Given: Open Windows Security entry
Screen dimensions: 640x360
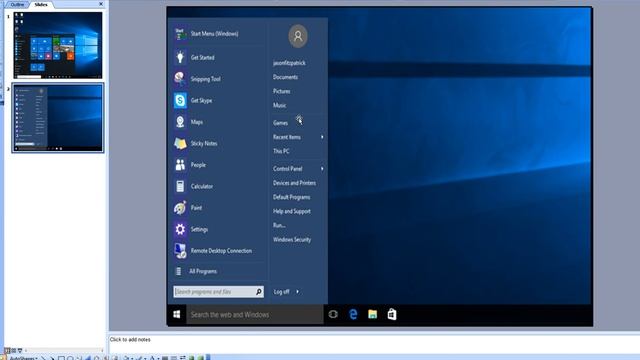Looking at the screenshot, I should [292, 240].
